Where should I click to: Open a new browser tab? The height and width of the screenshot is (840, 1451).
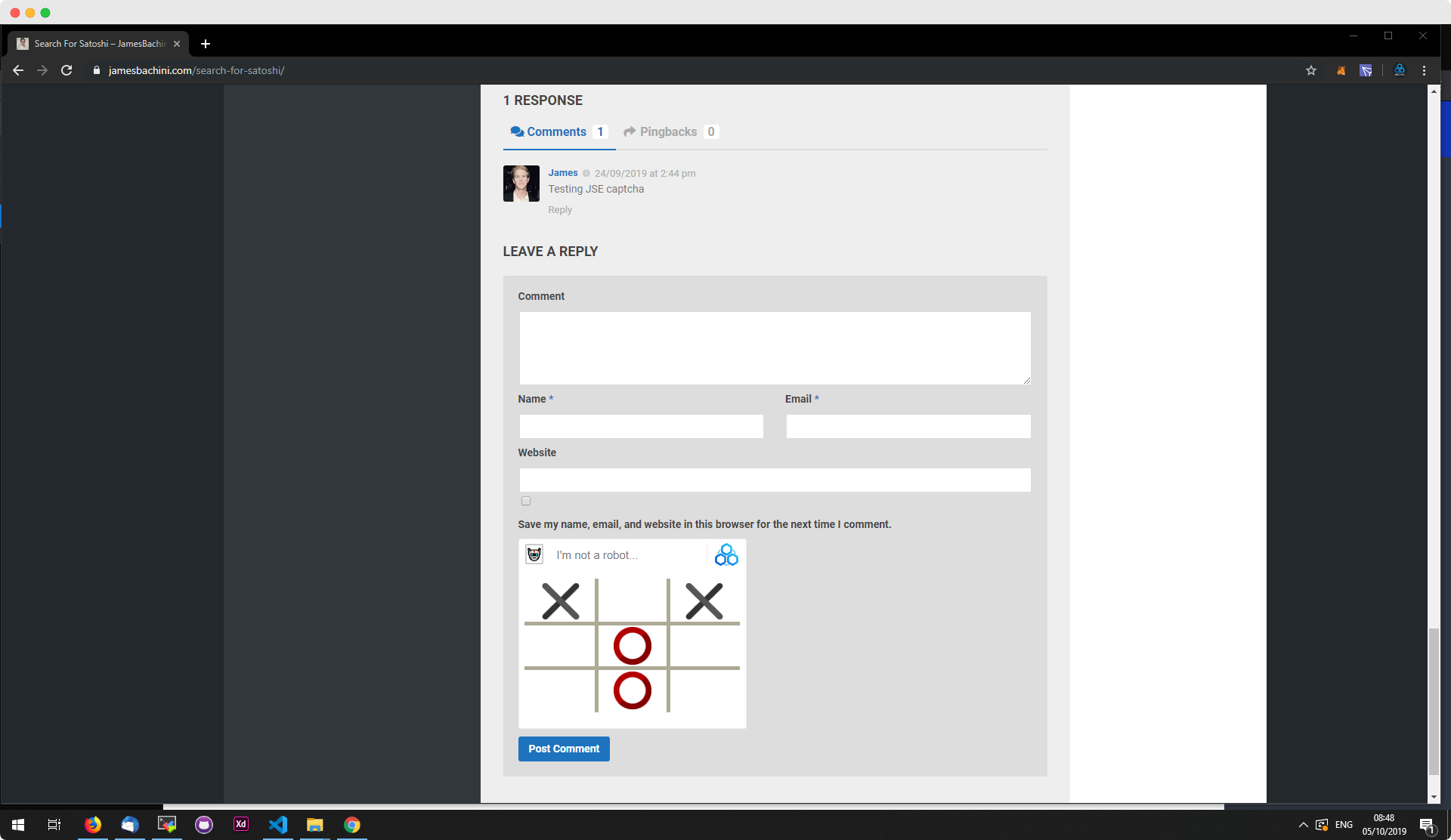coord(206,44)
